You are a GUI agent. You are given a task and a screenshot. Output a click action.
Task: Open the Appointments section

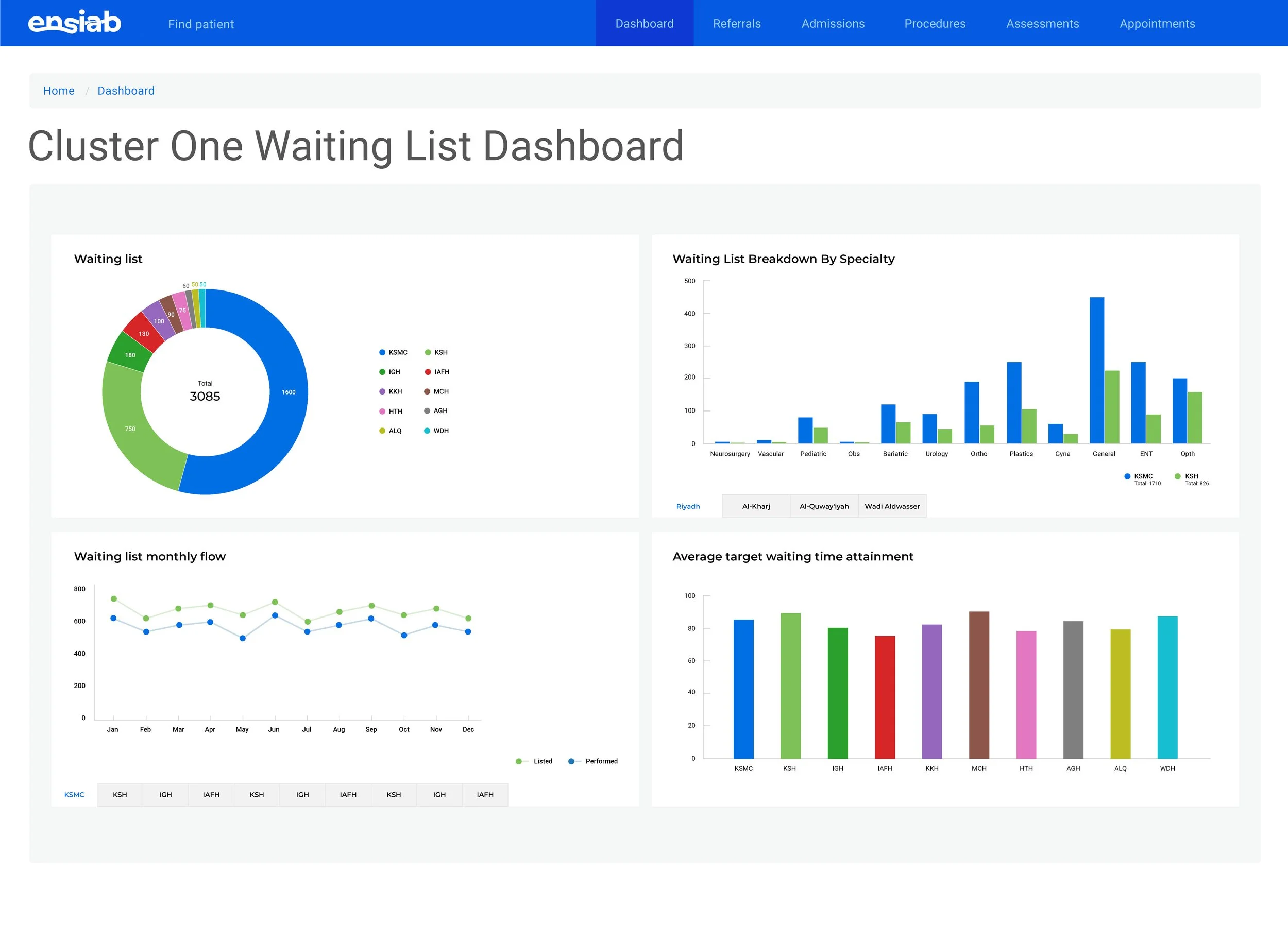tap(1157, 23)
